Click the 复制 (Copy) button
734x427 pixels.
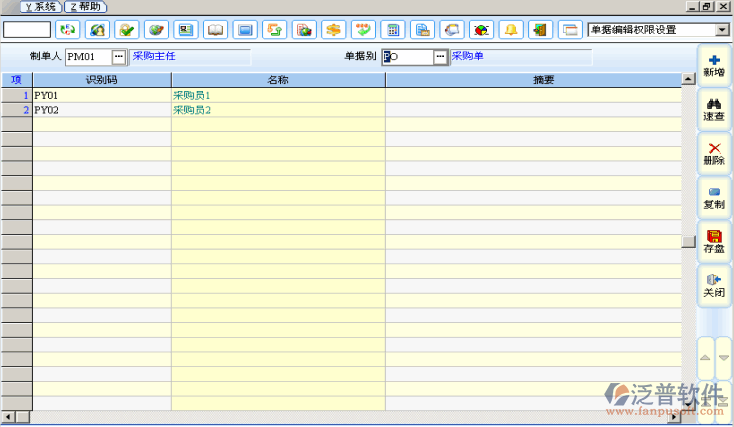pos(714,197)
